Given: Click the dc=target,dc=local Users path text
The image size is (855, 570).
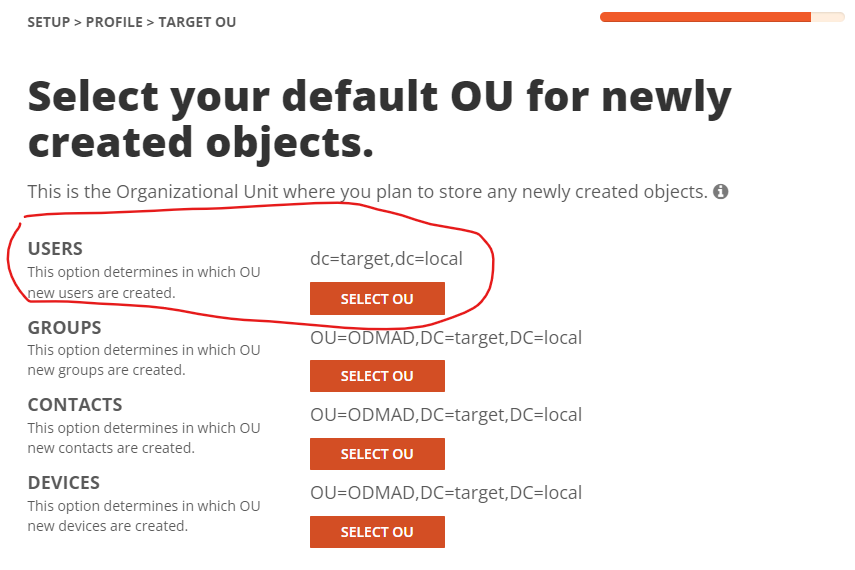Looking at the screenshot, I should tap(386, 259).
